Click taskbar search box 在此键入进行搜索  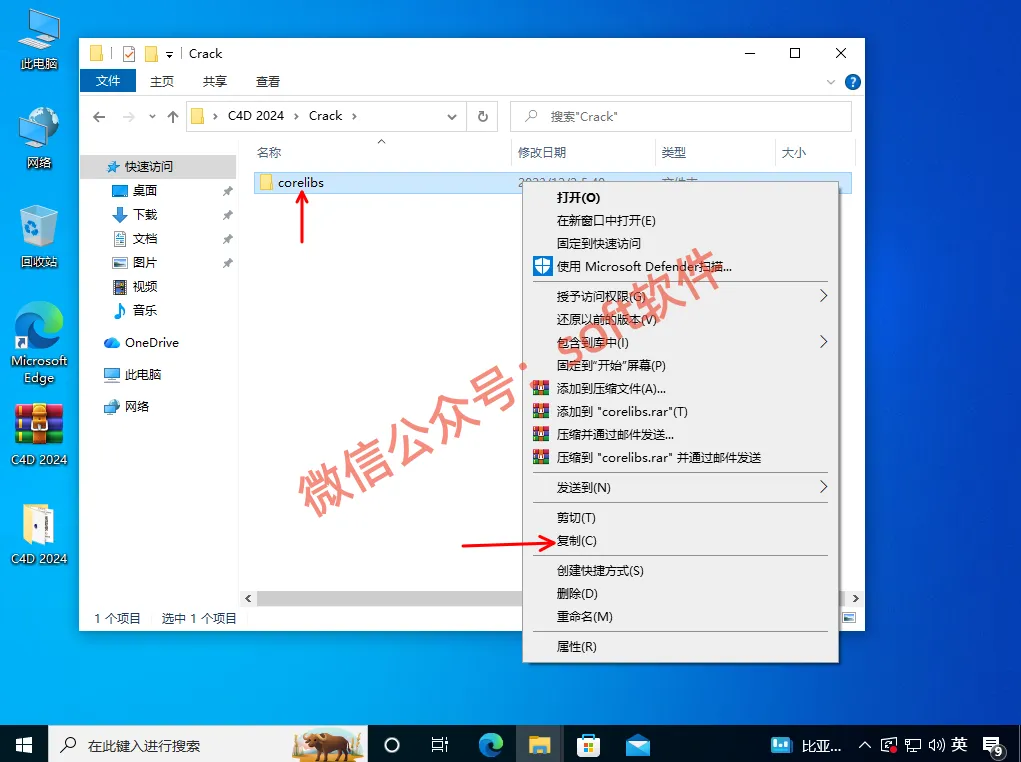[x=207, y=744]
